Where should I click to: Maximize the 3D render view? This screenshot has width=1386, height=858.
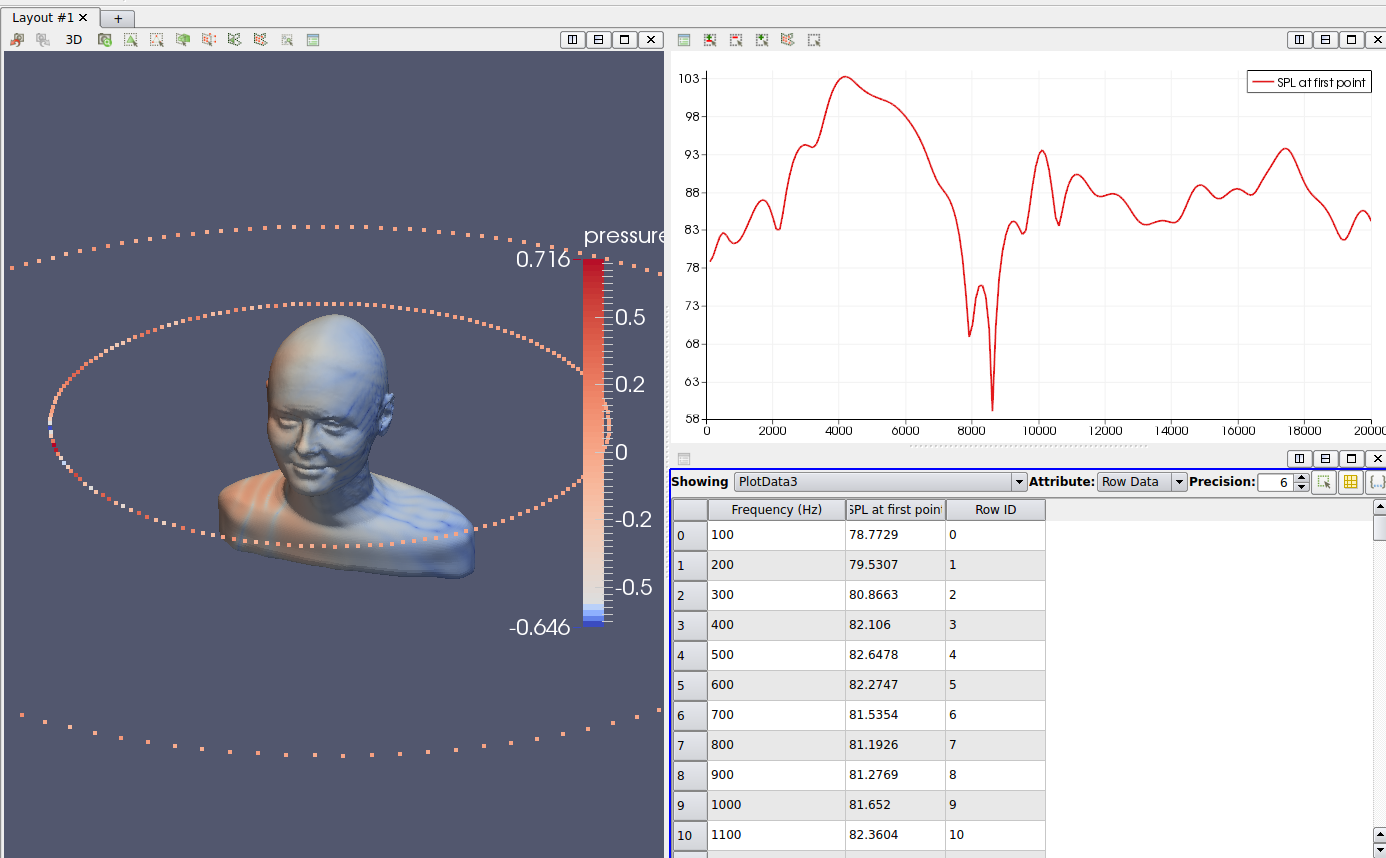[624, 40]
